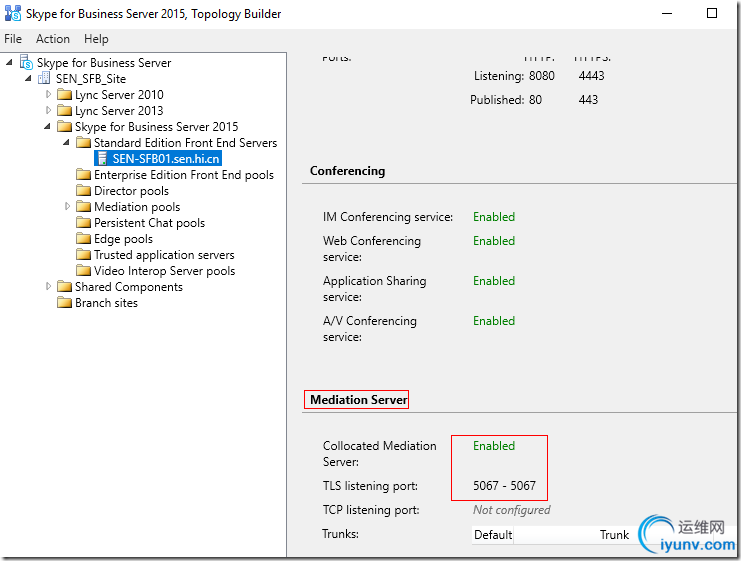Expand the Mediation pools node
Viewport: 741px width, 561px height.
tap(67, 206)
